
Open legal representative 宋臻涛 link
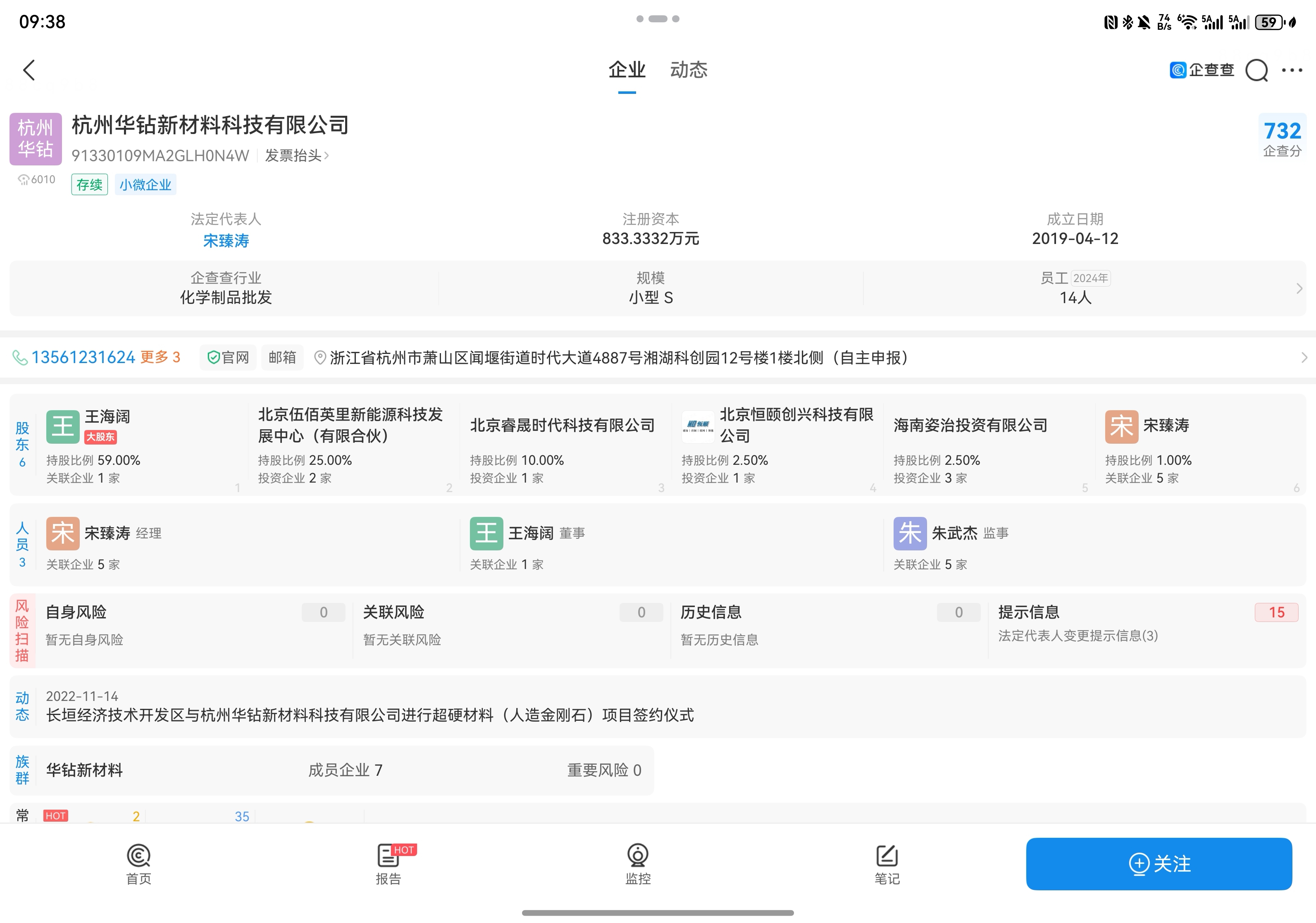pyautogui.click(x=226, y=241)
